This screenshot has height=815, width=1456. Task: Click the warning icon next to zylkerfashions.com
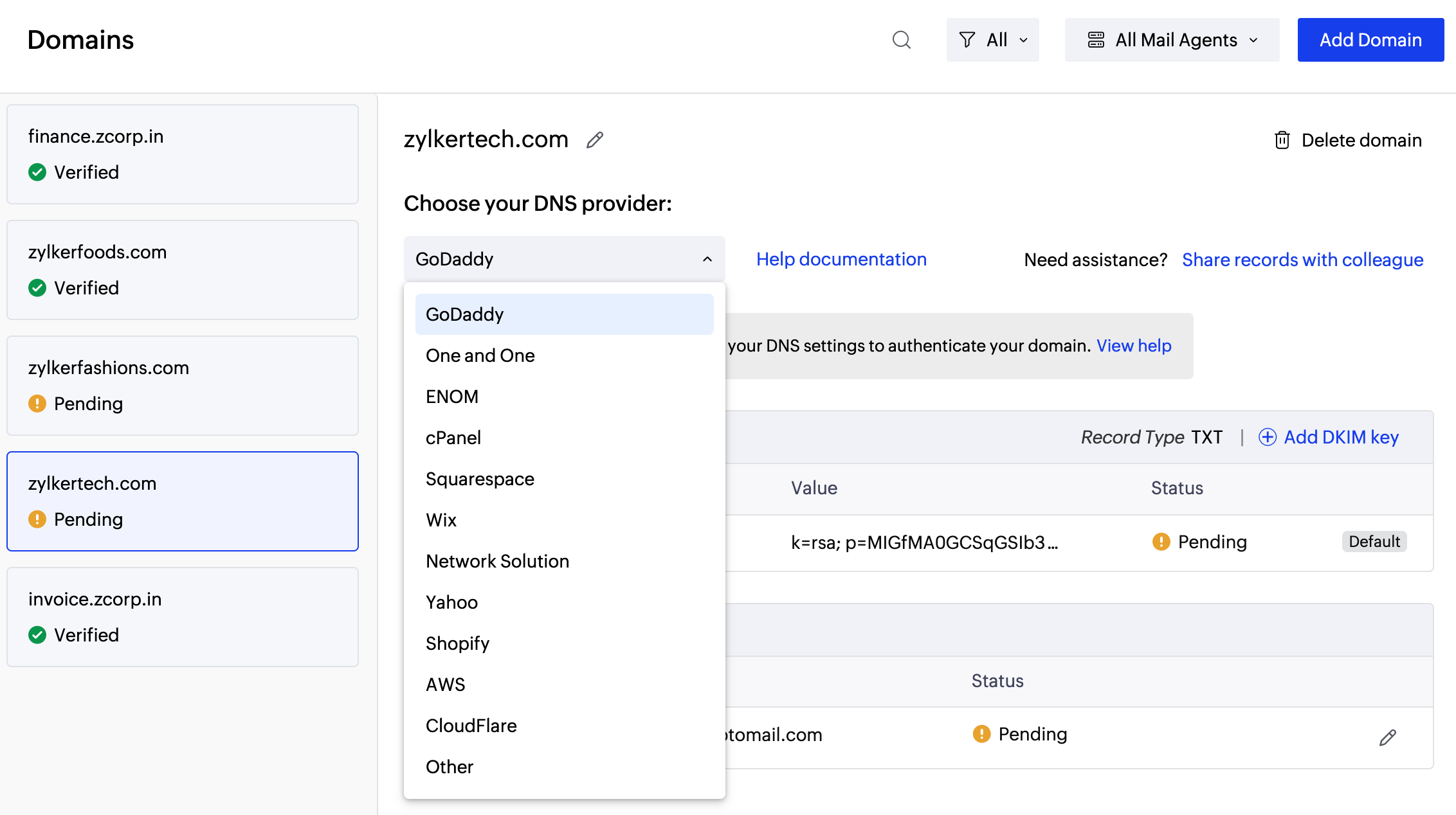click(37, 404)
